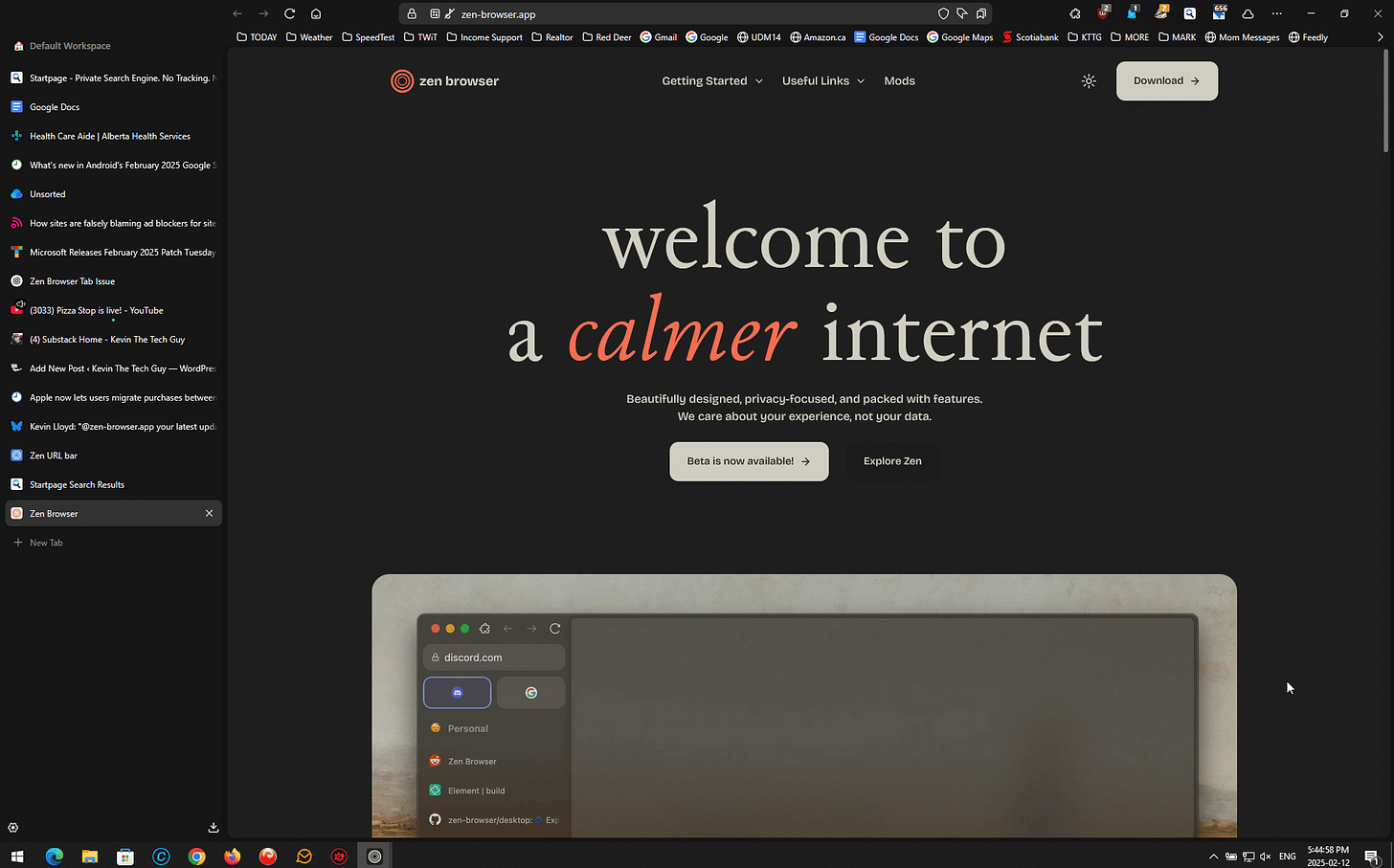Click the Gmail bookmark
Image resolution: width=1394 pixels, height=868 pixels.
[x=659, y=37]
